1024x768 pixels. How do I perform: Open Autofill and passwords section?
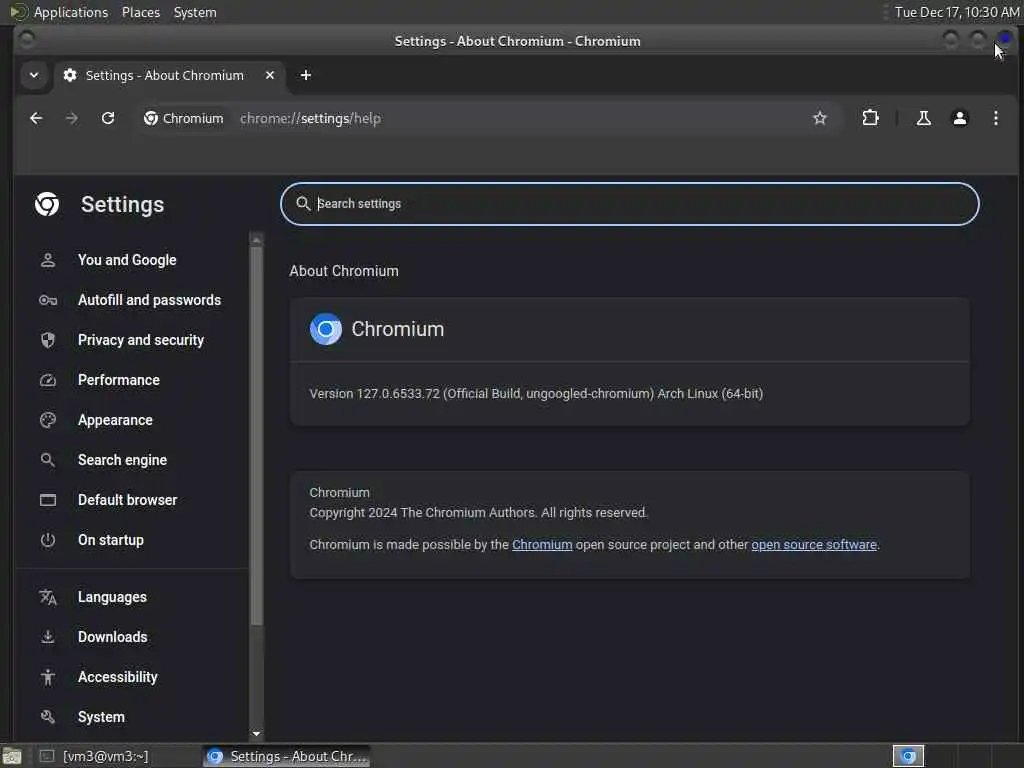[150, 300]
